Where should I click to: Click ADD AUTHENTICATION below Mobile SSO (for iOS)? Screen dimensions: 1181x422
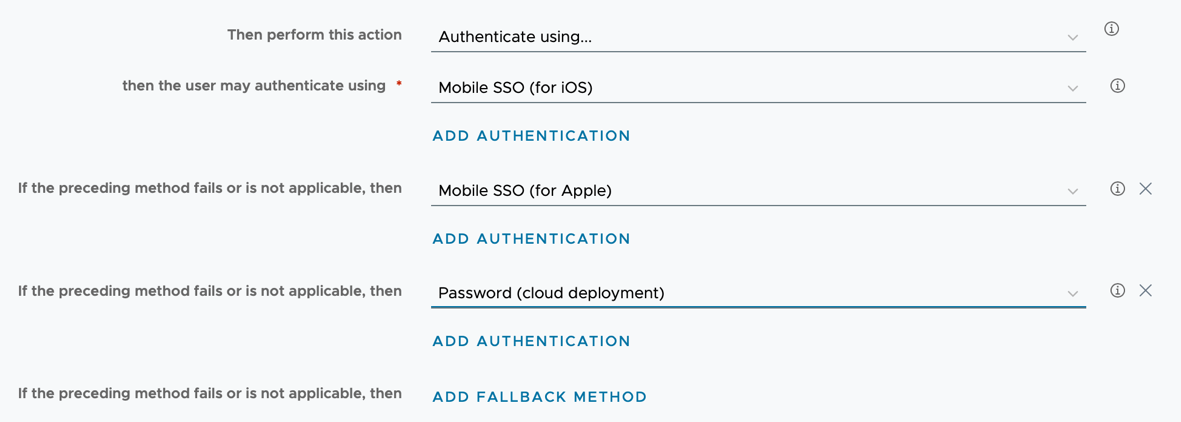(x=531, y=136)
